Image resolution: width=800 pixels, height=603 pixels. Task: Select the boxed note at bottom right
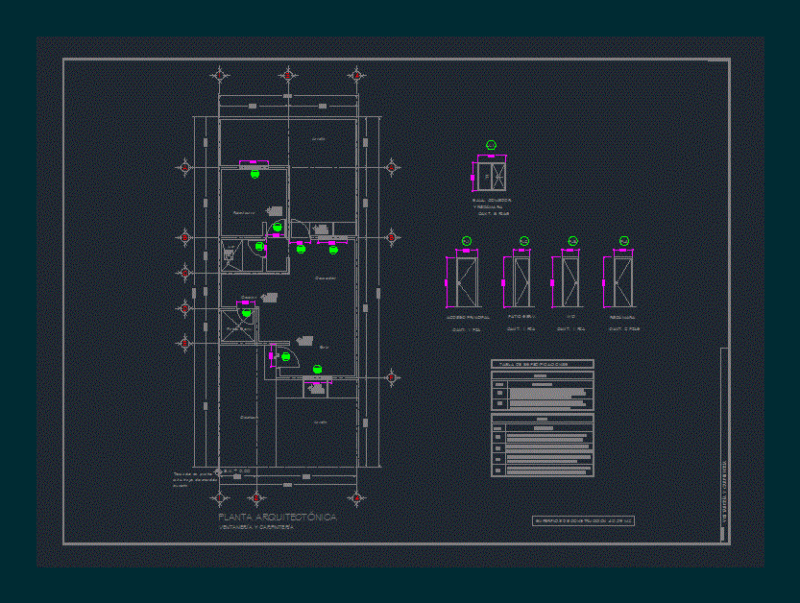(x=583, y=521)
